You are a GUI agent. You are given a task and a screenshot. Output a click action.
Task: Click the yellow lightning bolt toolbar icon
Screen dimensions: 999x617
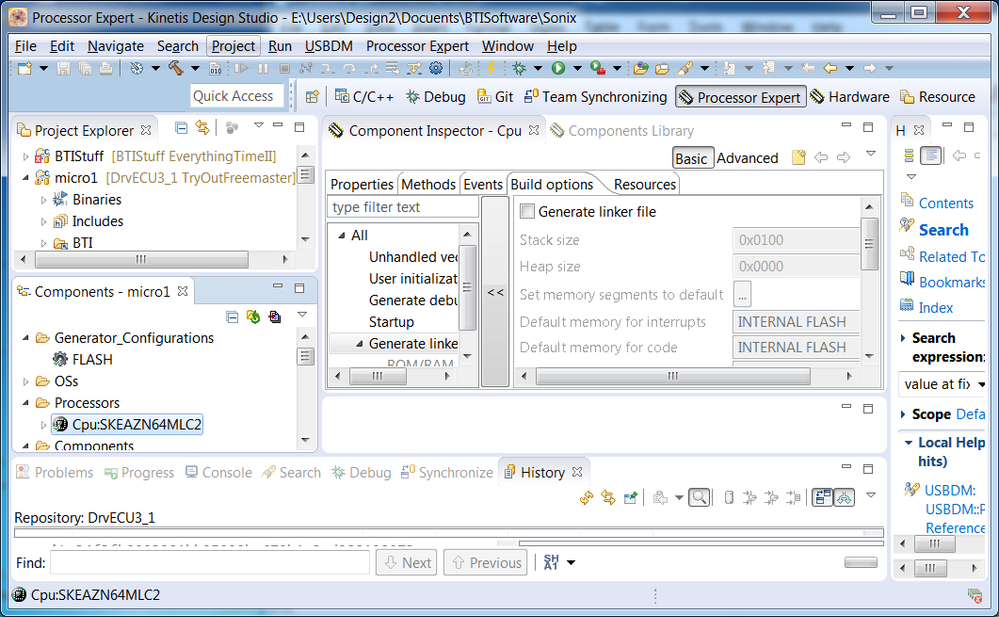pyautogui.click(x=491, y=68)
